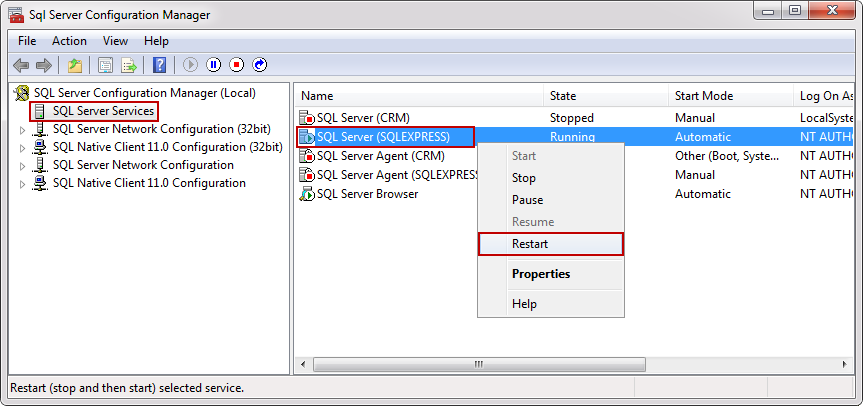This screenshot has height=406, width=863.
Task: Sort by the State column header
Action: 606,96
